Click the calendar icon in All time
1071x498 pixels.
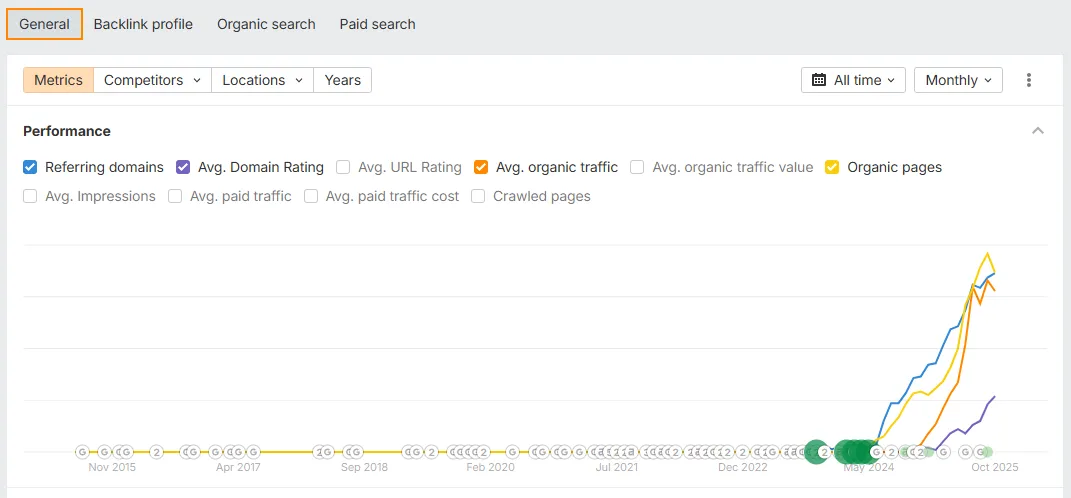[x=819, y=80]
